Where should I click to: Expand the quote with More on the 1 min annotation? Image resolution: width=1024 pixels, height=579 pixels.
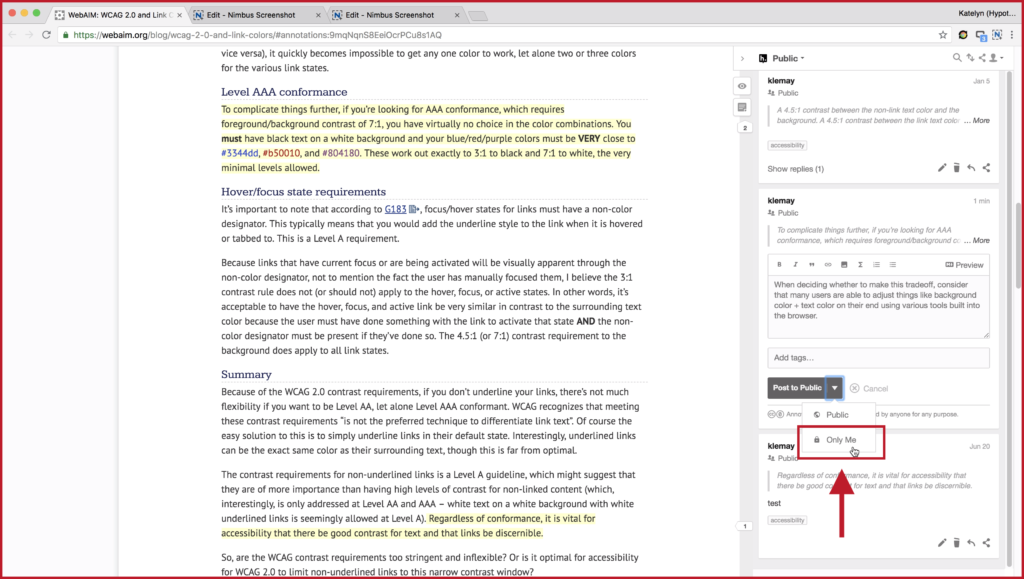tap(980, 241)
